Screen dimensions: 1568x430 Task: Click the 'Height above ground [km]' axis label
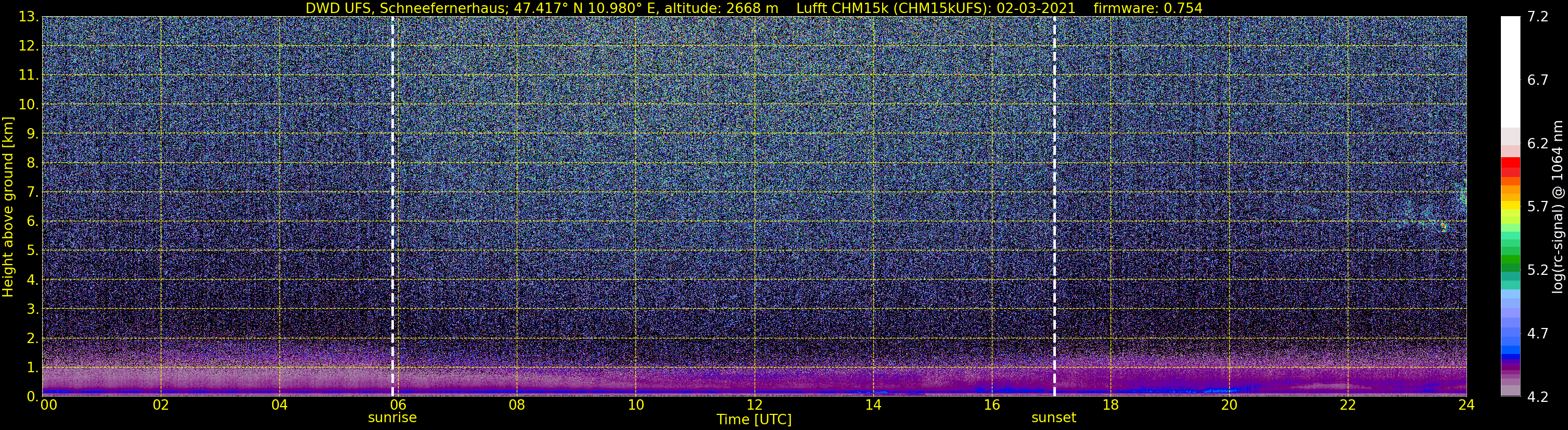pos(8,207)
